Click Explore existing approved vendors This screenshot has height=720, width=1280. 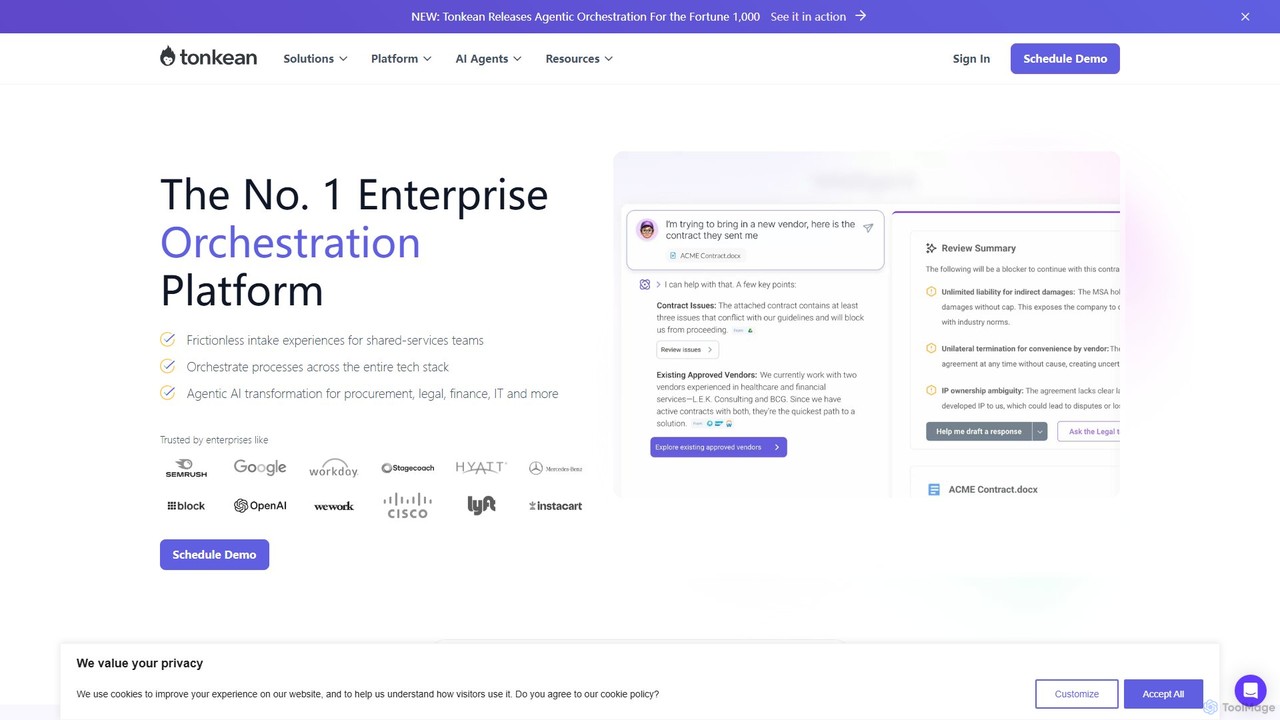pyautogui.click(x=718, y=447)
